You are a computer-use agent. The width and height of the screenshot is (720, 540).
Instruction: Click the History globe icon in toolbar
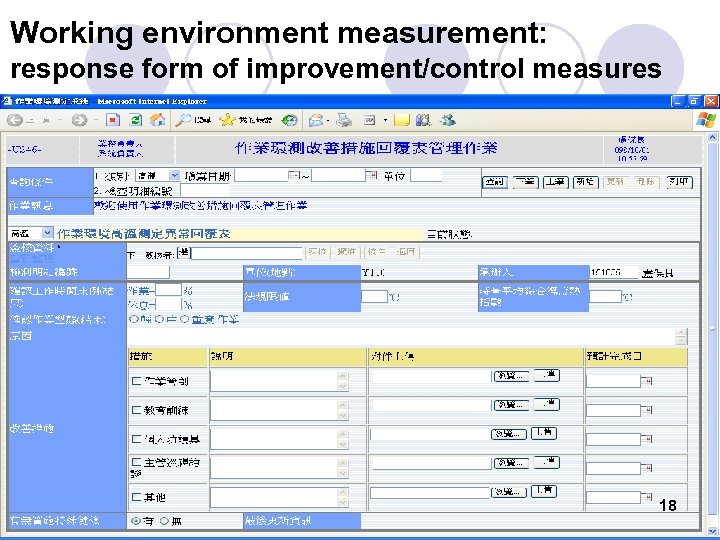(x=289, y=120)
